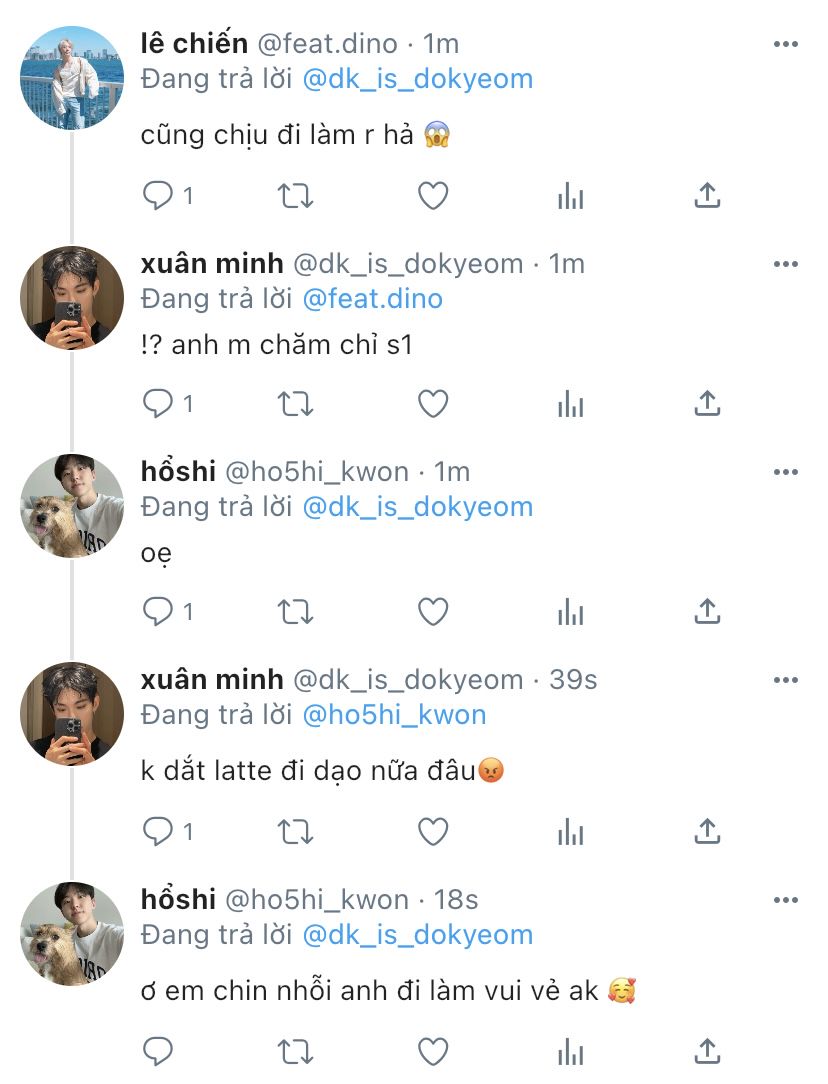
Task: View analytics for hỏshi's "oẹ" tweet
Action: (x=570, y=610)
